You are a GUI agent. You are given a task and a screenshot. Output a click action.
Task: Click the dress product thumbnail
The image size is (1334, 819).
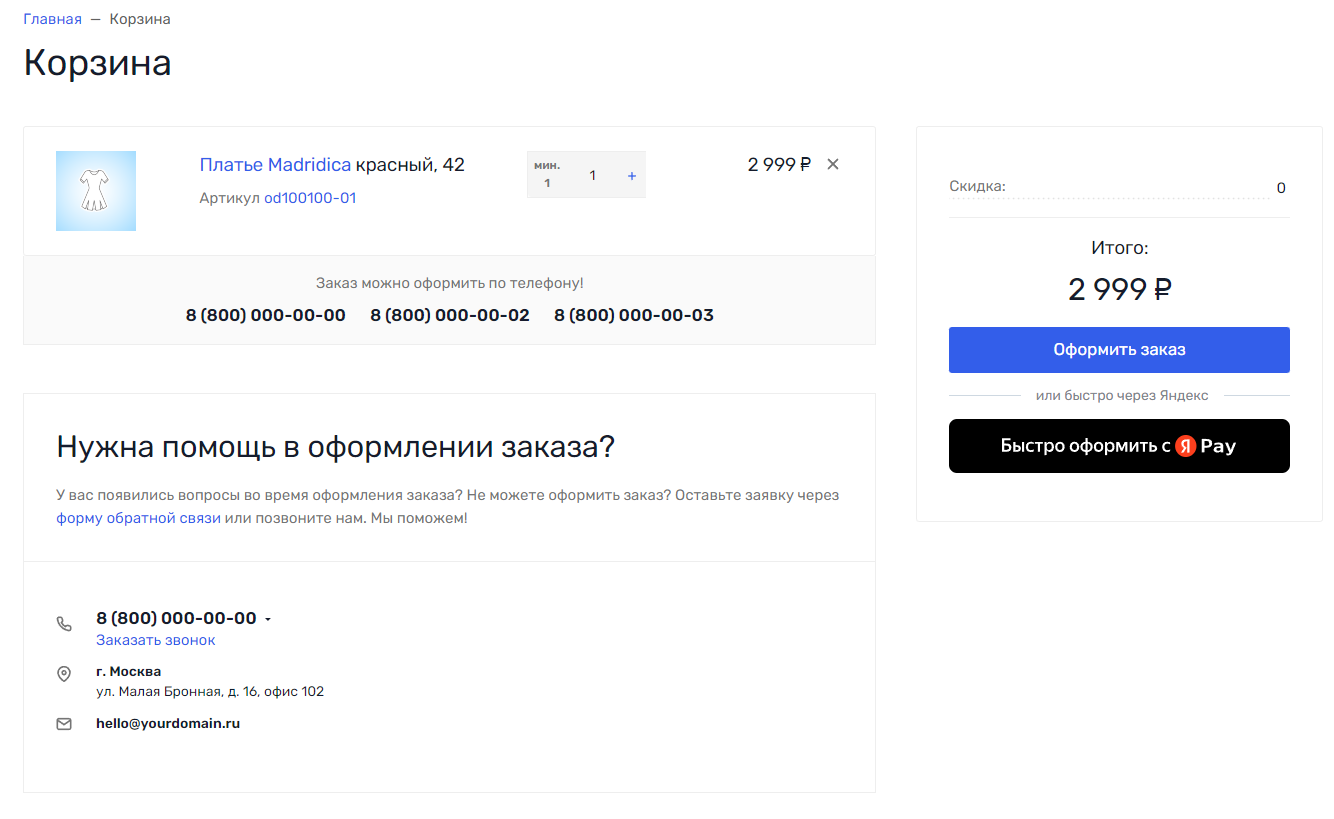click(x=96, y=191)
